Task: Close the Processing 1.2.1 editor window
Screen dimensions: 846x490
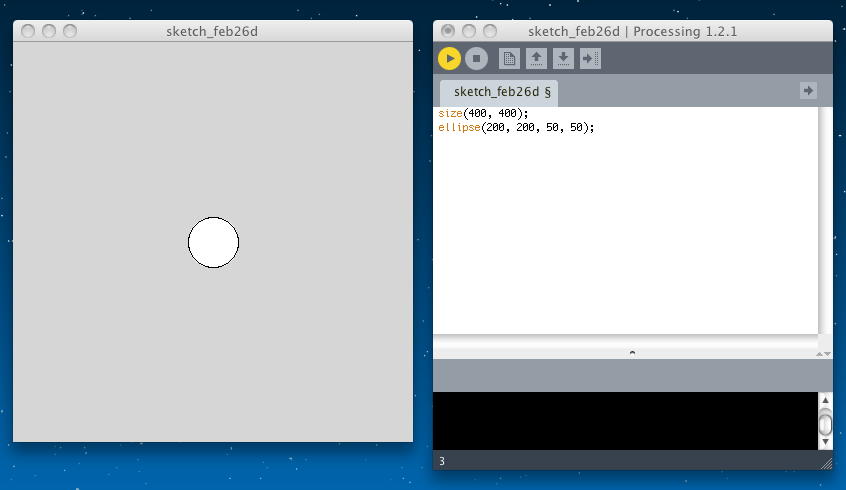Action: [x=448, y=31]
